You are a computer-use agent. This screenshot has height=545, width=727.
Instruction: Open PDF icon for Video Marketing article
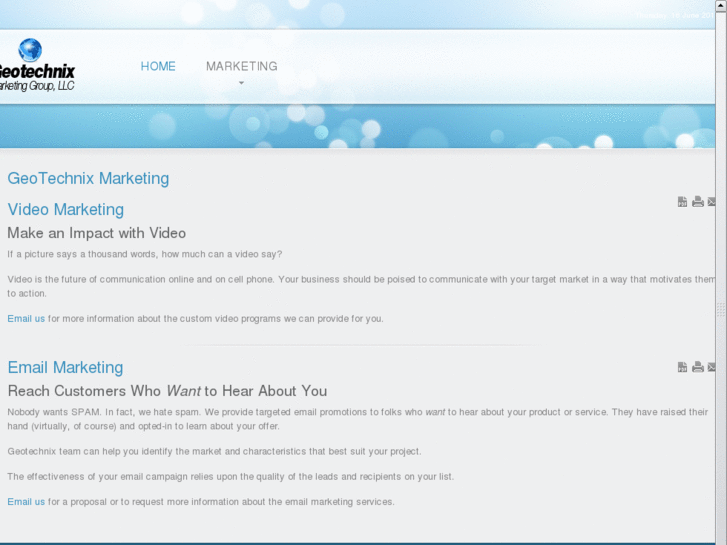(x=682, y=202)
